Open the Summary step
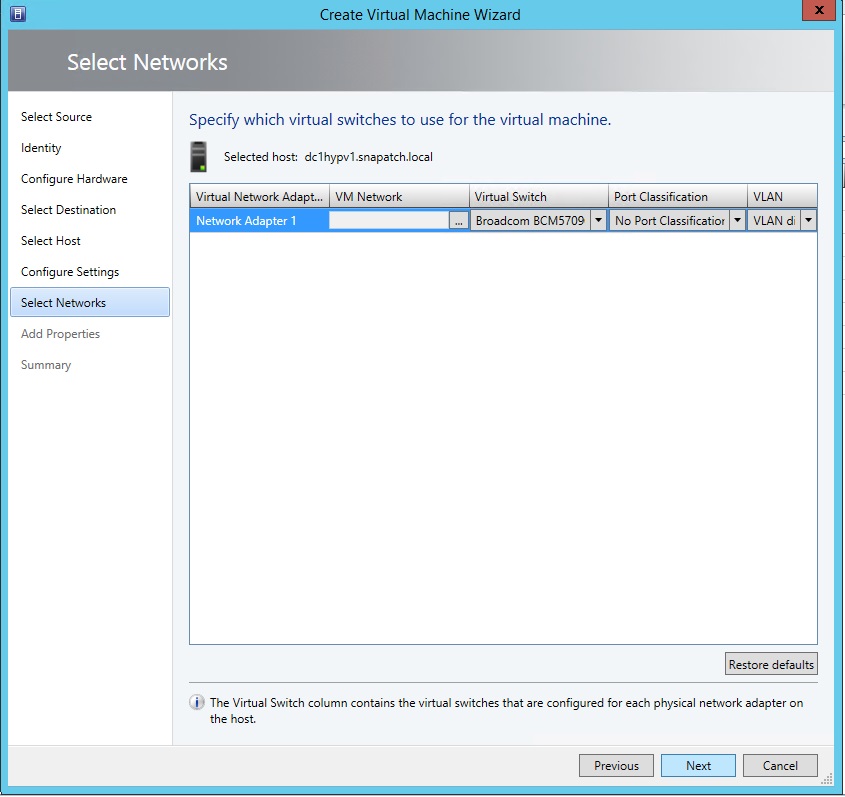 [46, 365]
